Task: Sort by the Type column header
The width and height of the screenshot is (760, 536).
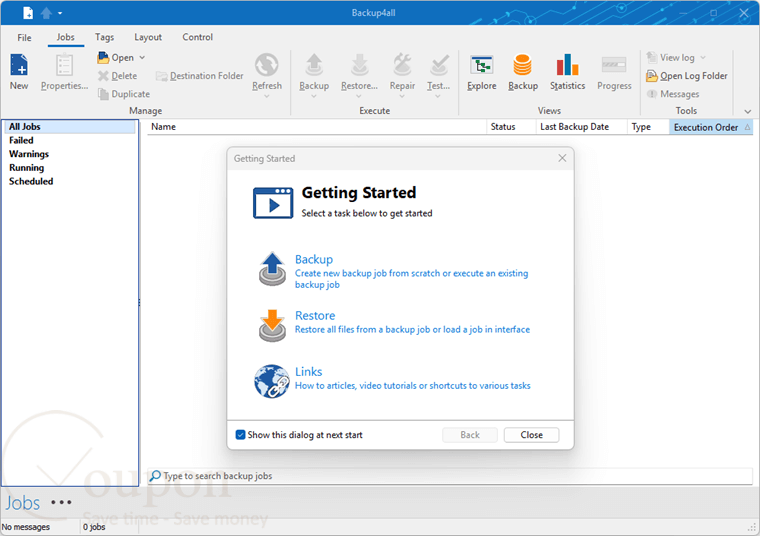Action: click(648, 127)
